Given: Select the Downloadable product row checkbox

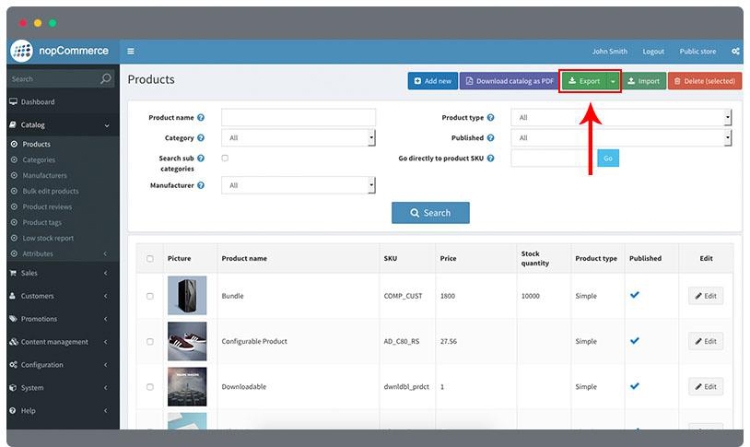Looking at the screenshot, I should 150,387.
